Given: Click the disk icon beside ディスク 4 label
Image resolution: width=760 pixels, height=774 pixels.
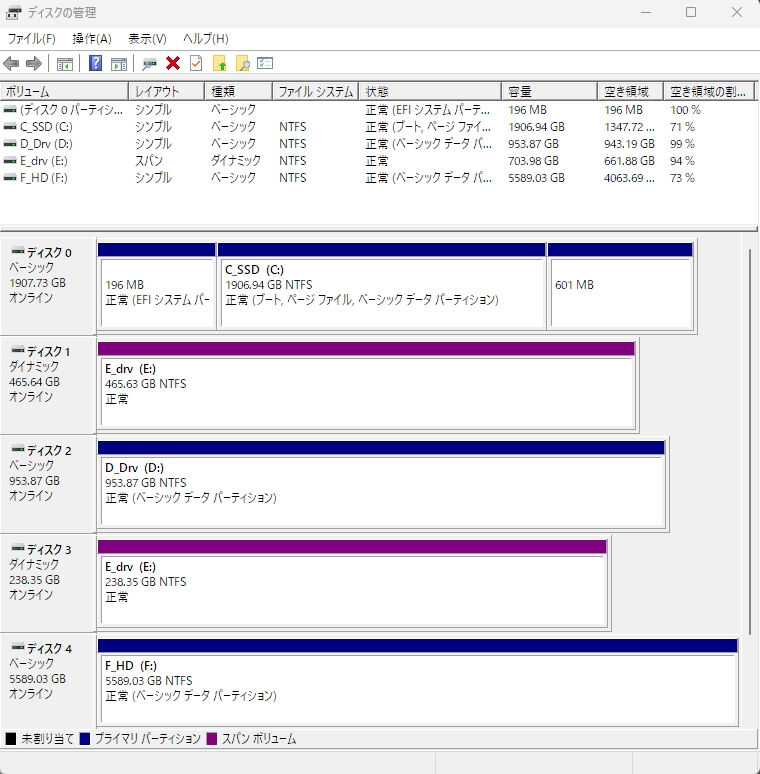Looking at the screenshot, I should pos(18,647).
